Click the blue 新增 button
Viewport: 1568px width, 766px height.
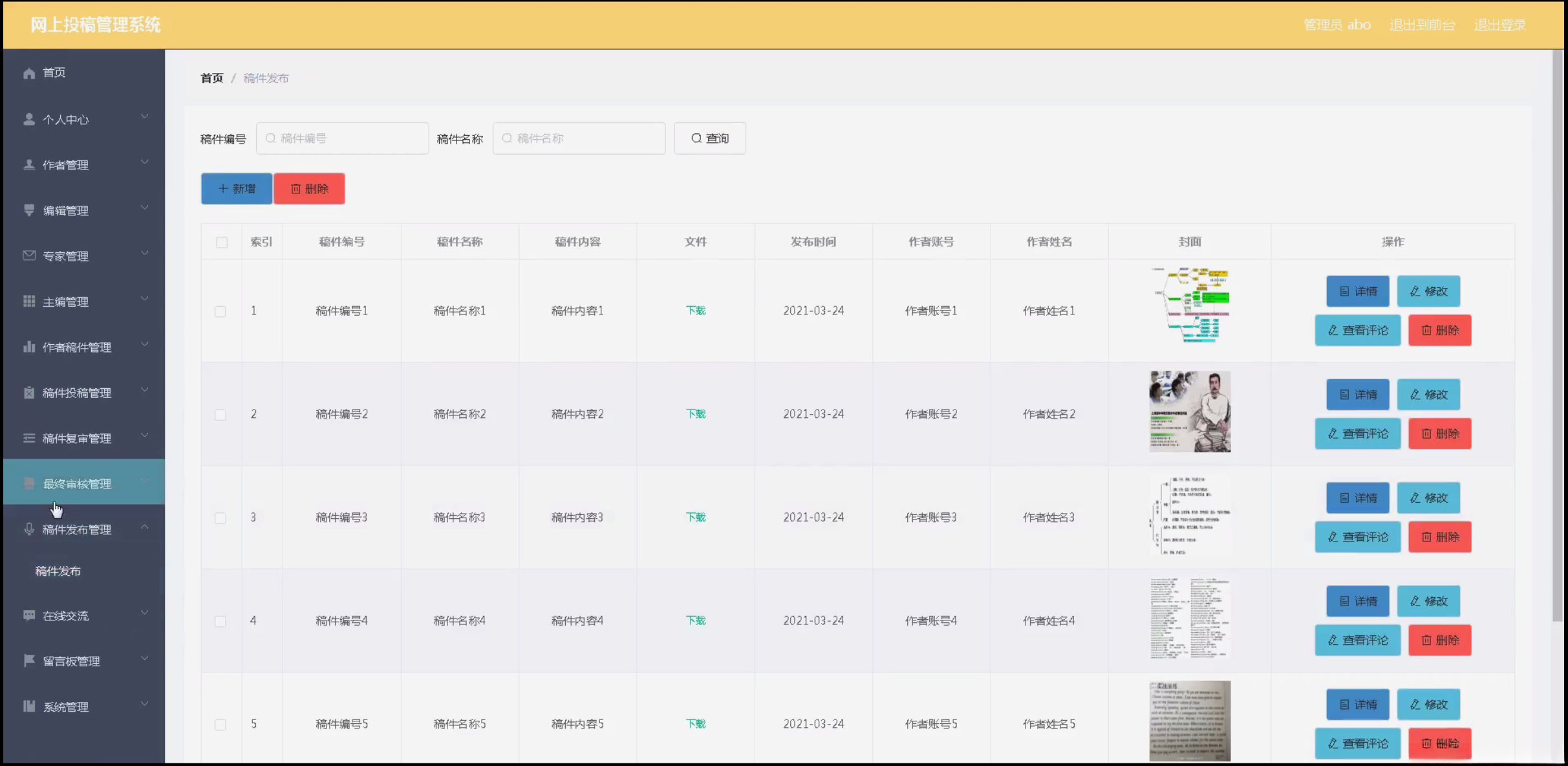click(237, 189)
